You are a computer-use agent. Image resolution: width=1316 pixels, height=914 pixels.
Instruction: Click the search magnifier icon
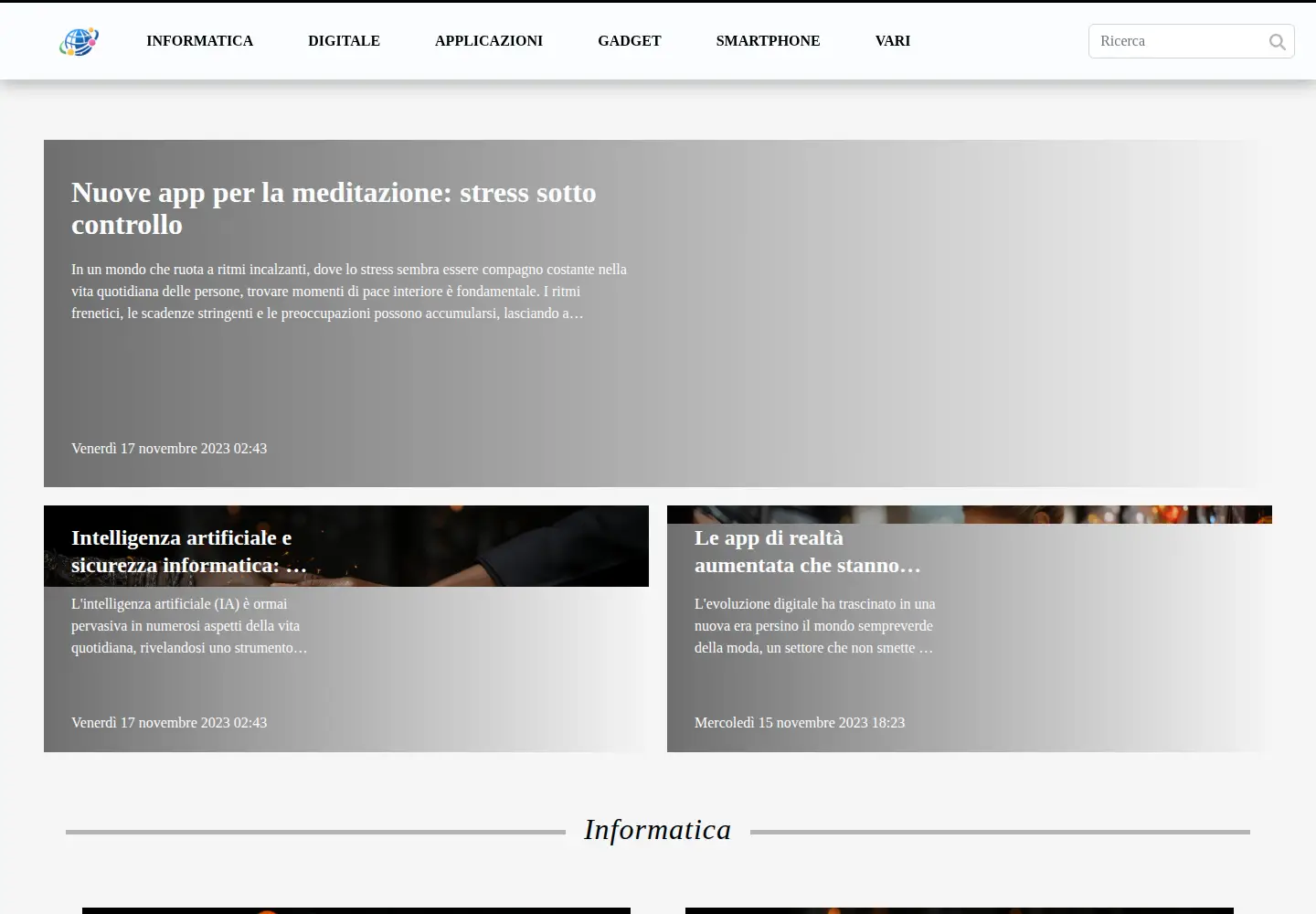(x=1277, y=42)
